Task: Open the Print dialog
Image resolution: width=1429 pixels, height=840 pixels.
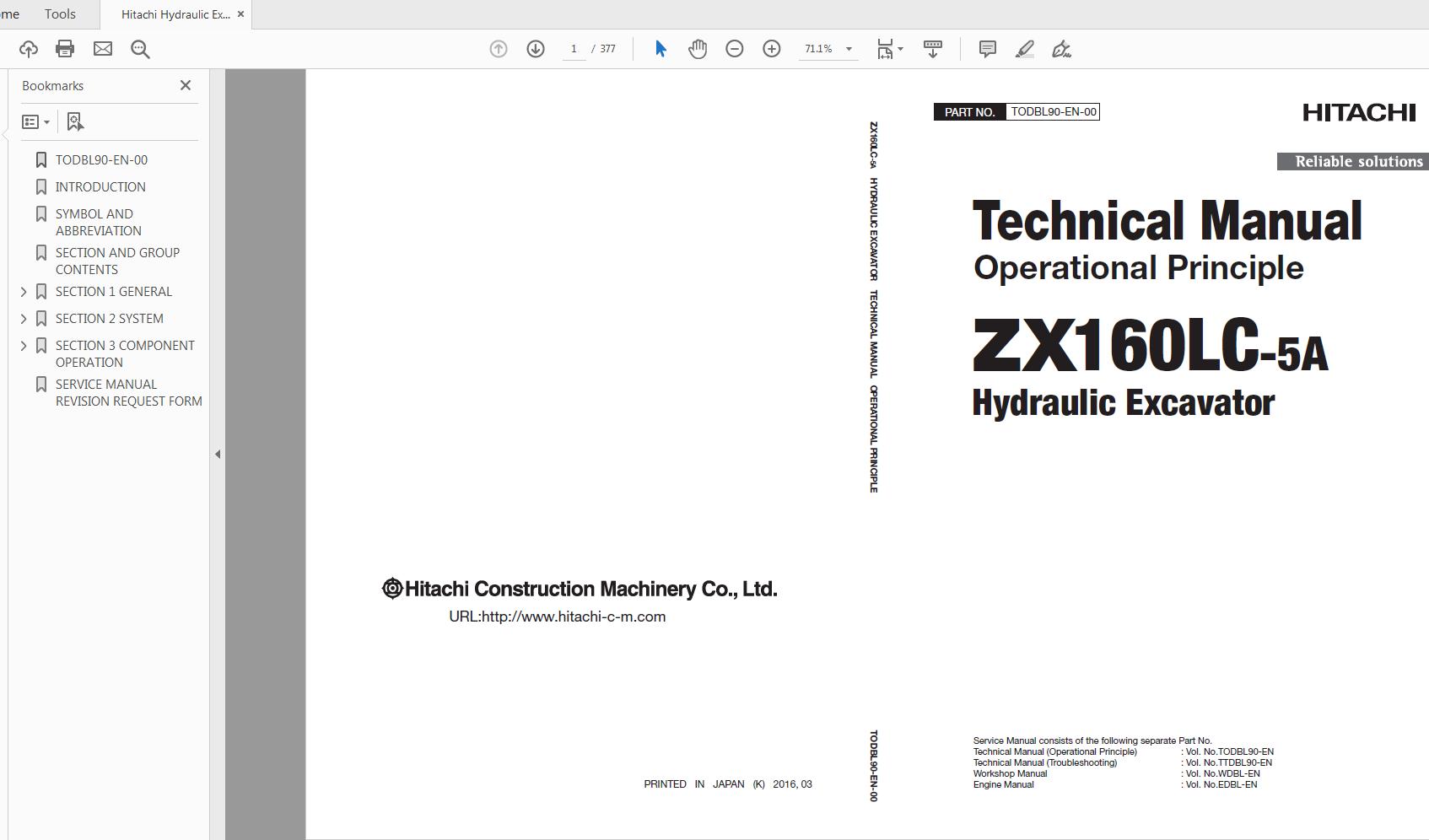Action: (65, 49)
